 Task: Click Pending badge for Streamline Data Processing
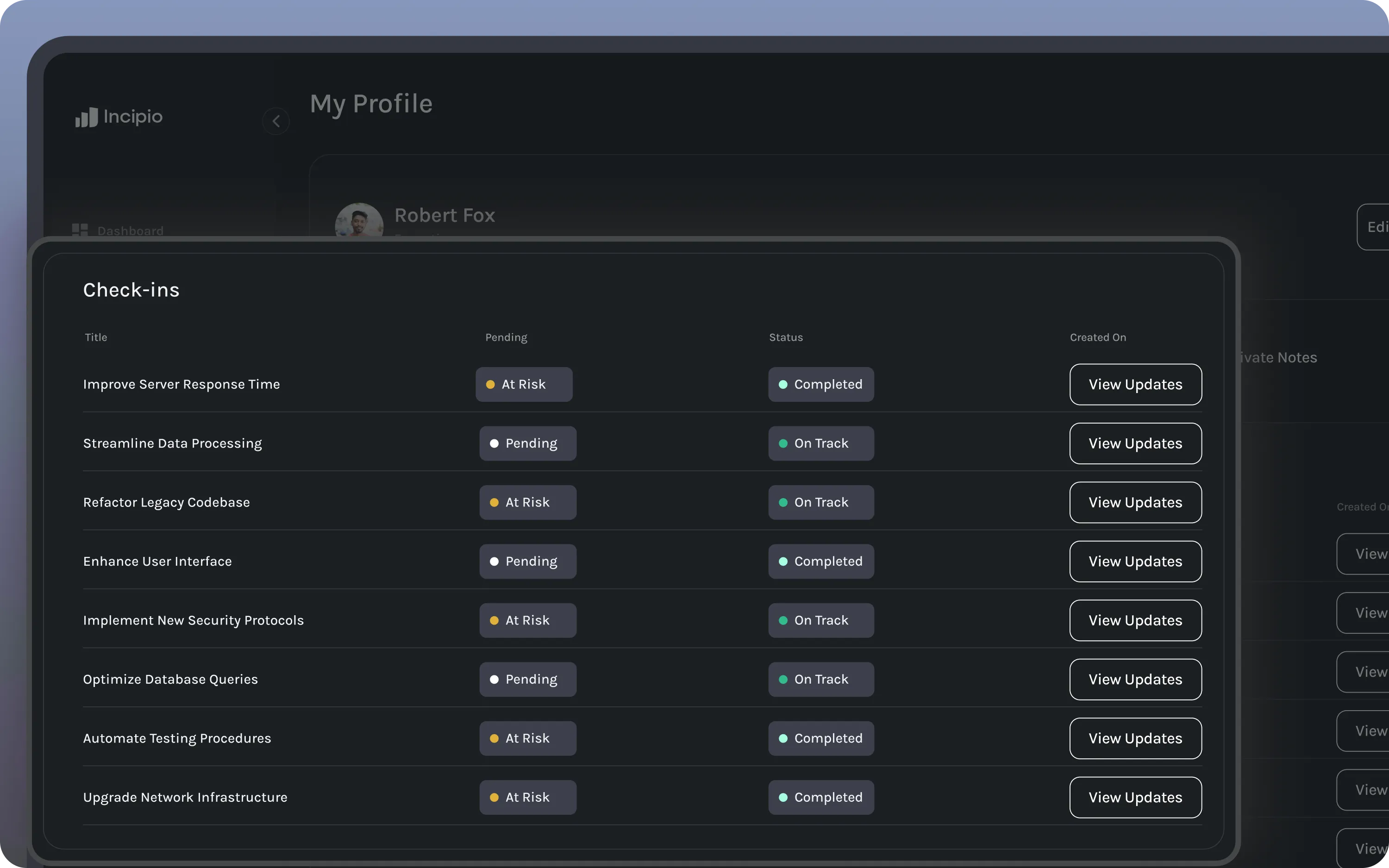[x=527, y=444]
